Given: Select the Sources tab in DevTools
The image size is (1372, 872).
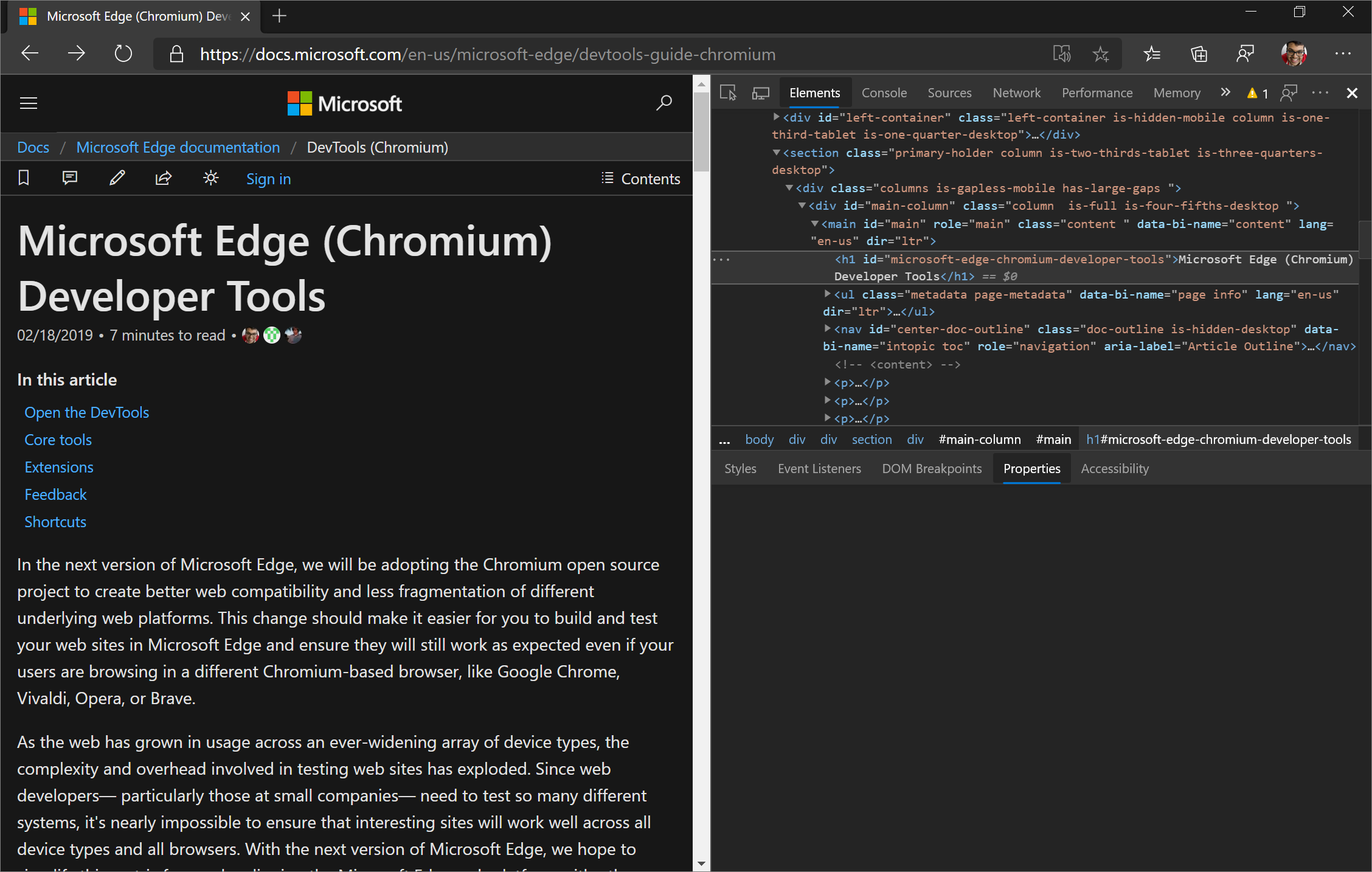Looking at the screenshot, I should [x=947, y=93].
